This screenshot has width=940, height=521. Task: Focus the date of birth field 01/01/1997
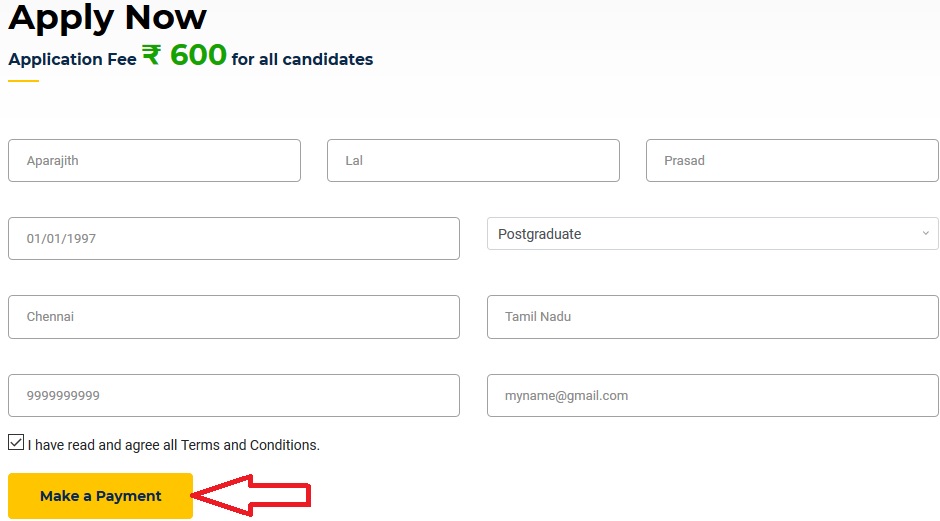point(234,239)
